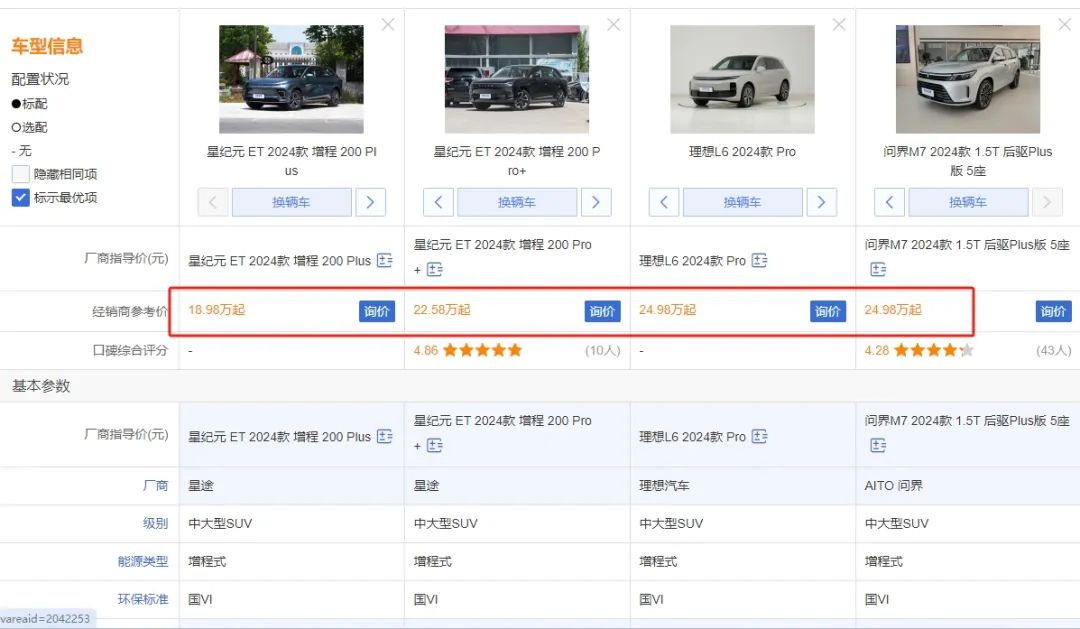The width and height of the screenshot is (1080, 629).
Task: Click the (43人) review count
Action: pyautogui.click(x=1054, y=351)
